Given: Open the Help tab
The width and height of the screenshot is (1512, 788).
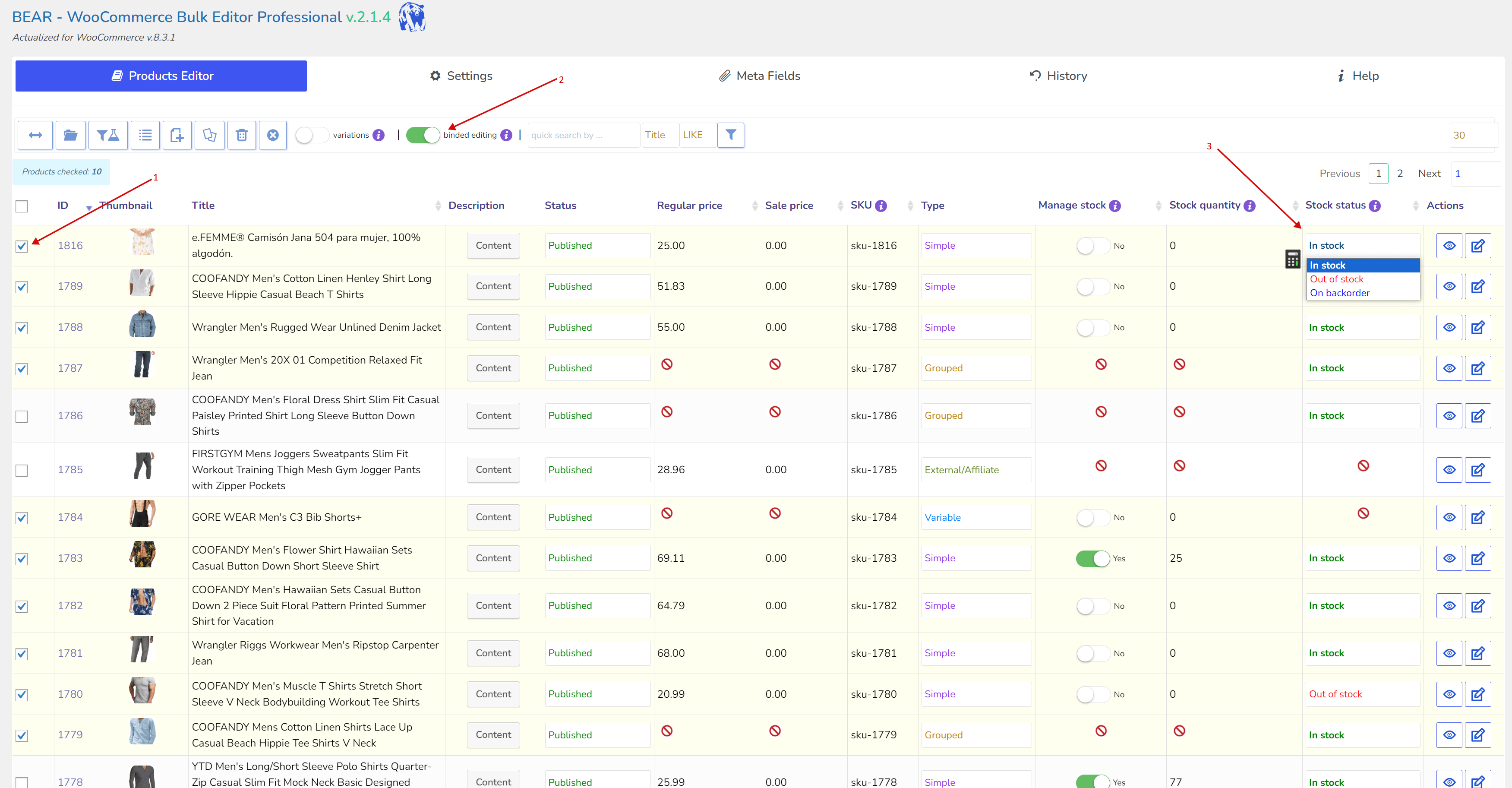Looking at the screenshot, I should click(x=1357, y=76).
